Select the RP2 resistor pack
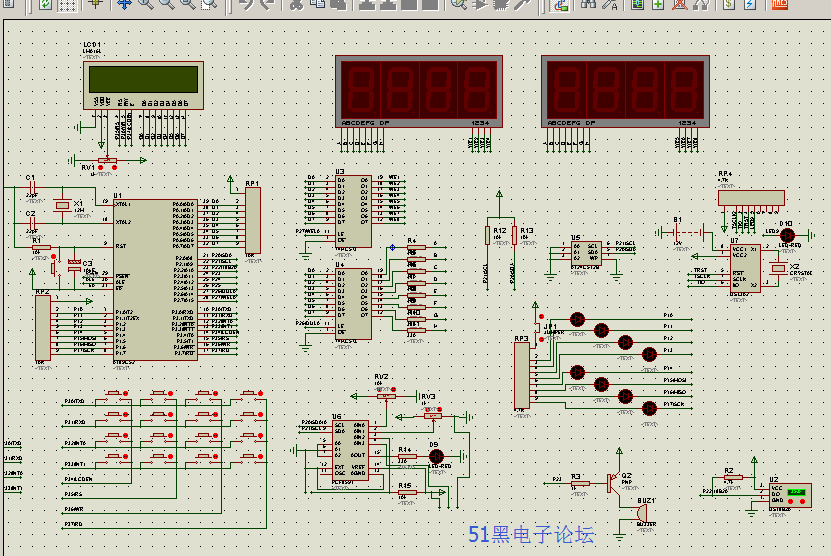The height and width of the screenshot is (556, 831). pos(42,328)
